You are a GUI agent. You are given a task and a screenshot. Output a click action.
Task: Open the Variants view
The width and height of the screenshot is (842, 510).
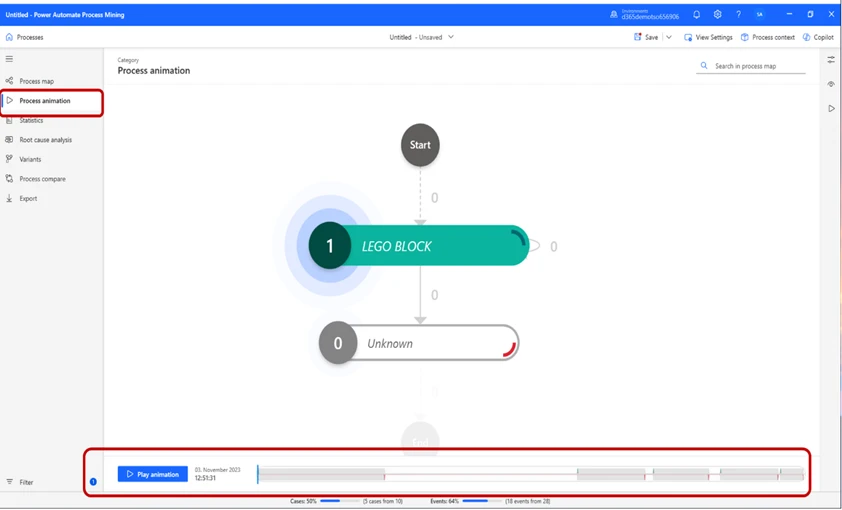click(x=30, y=159)
